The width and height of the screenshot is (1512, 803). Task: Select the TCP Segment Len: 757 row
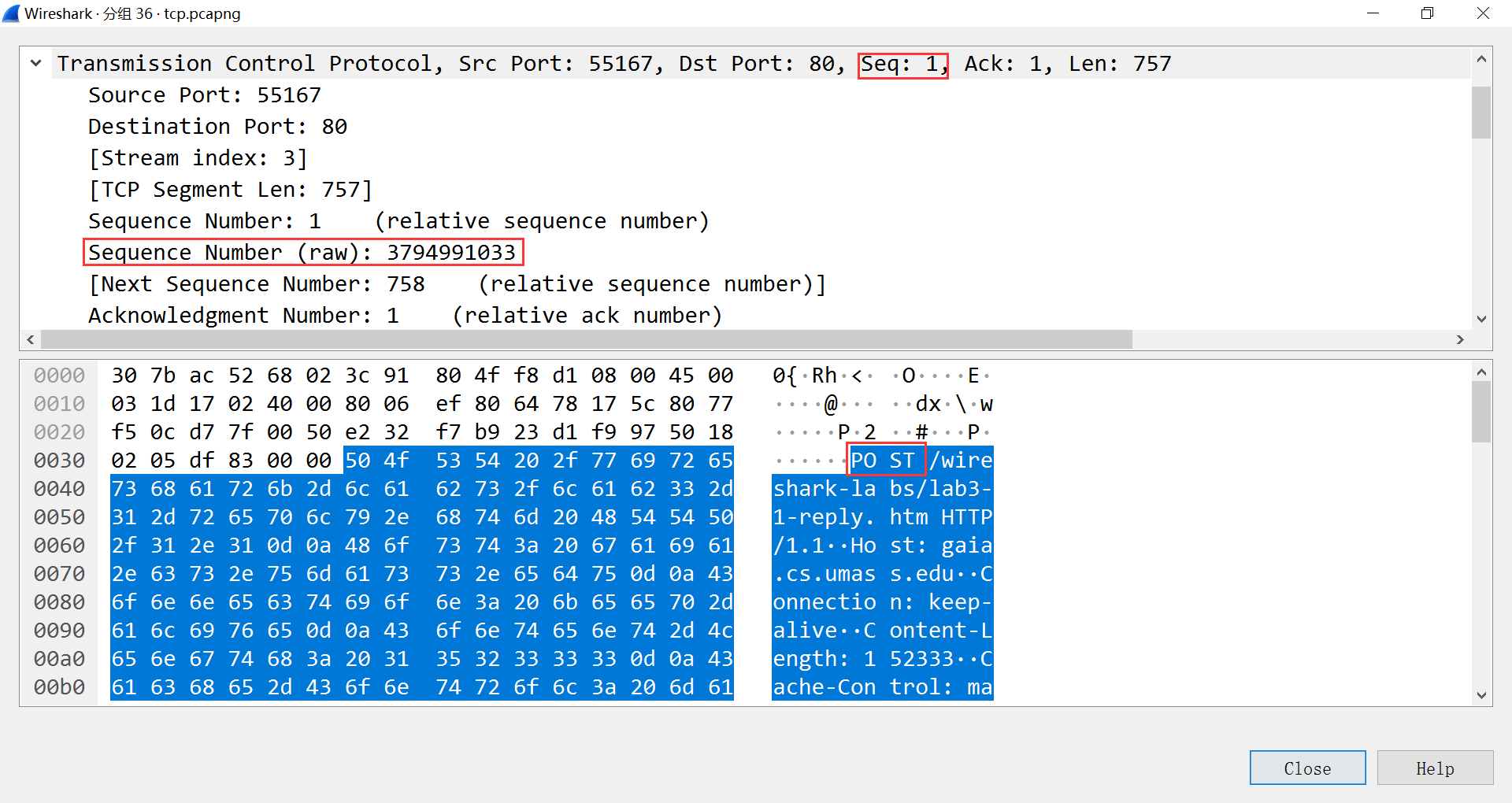[230, 190]
